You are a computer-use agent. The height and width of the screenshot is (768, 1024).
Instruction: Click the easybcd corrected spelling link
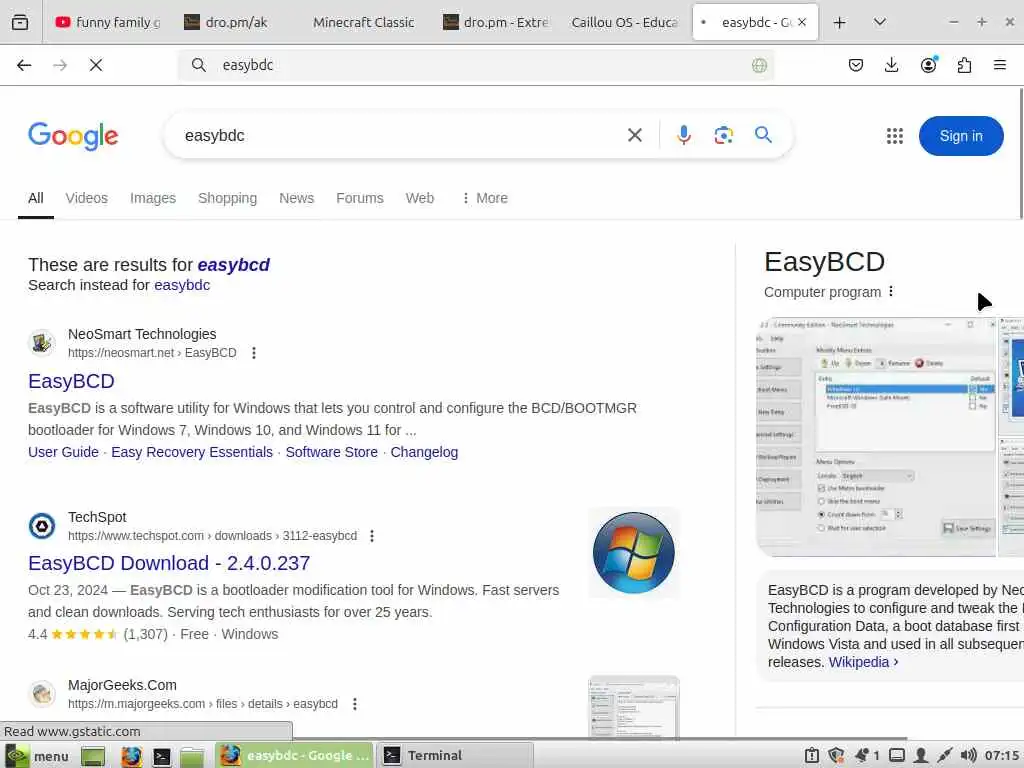(234, 264)
